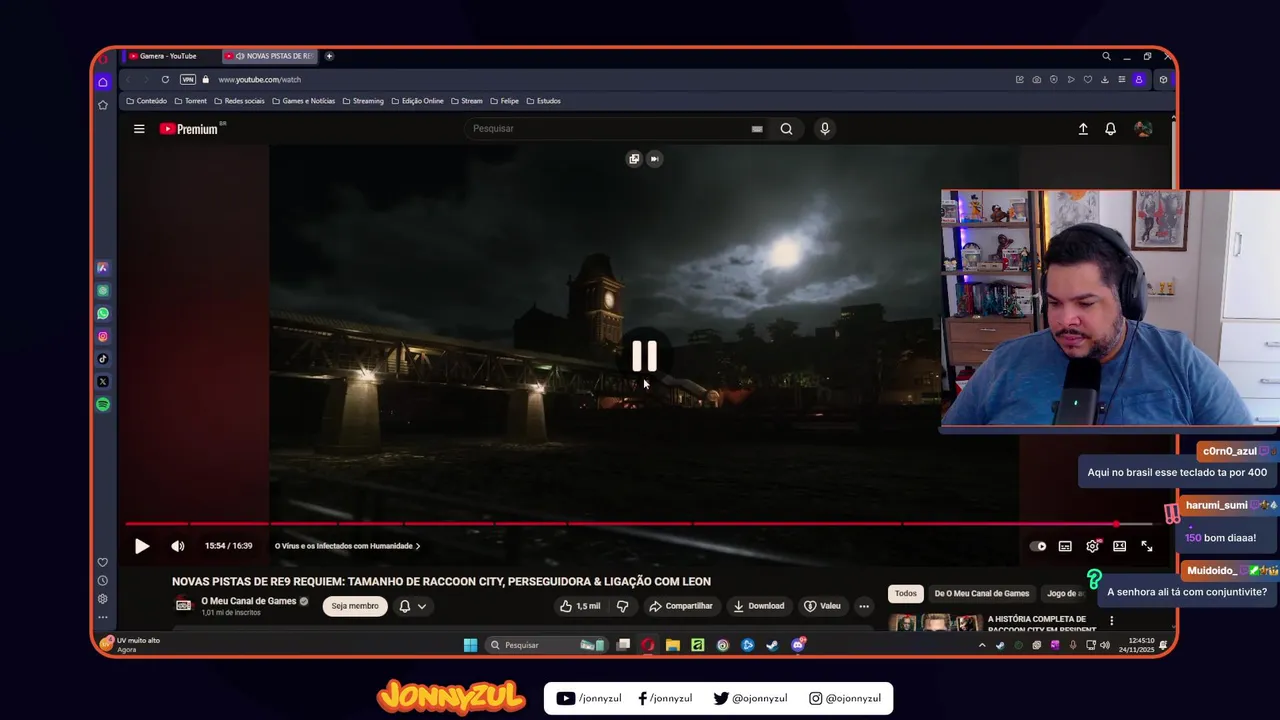Mute the video with the speaker icon

[178, 546]
